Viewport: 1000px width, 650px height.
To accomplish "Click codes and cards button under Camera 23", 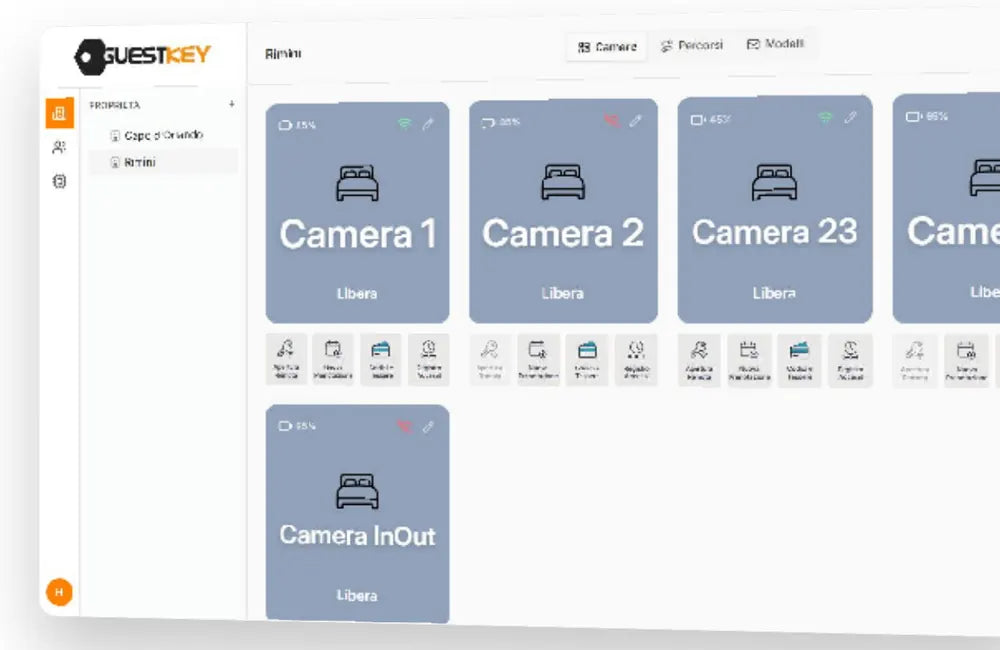I will 799,360.
